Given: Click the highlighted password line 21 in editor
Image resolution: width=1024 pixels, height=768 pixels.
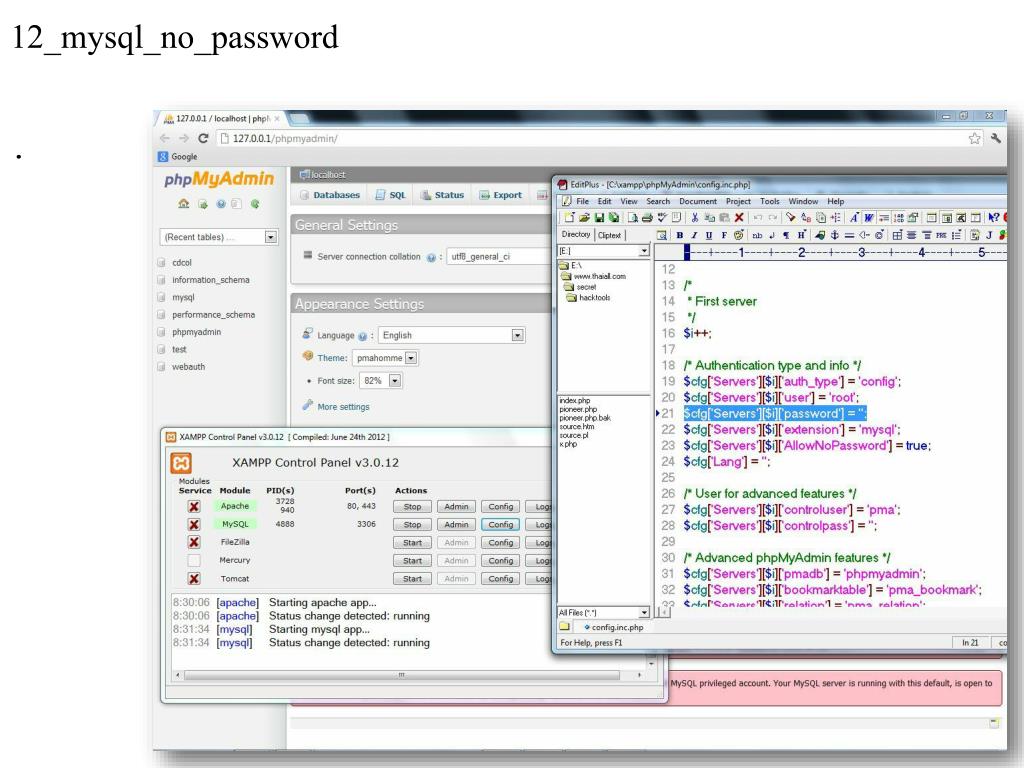Looking at the screenshot, I should point(775,413).
